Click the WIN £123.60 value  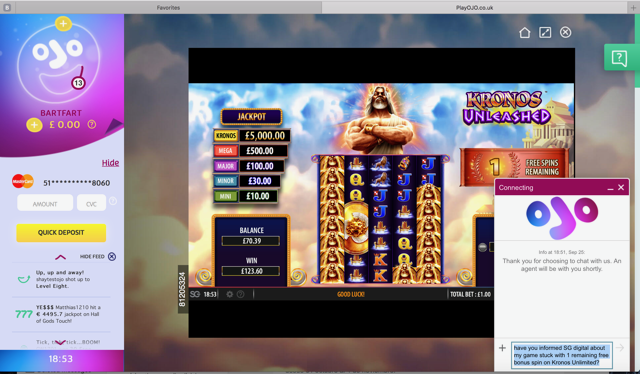point(251,271)
